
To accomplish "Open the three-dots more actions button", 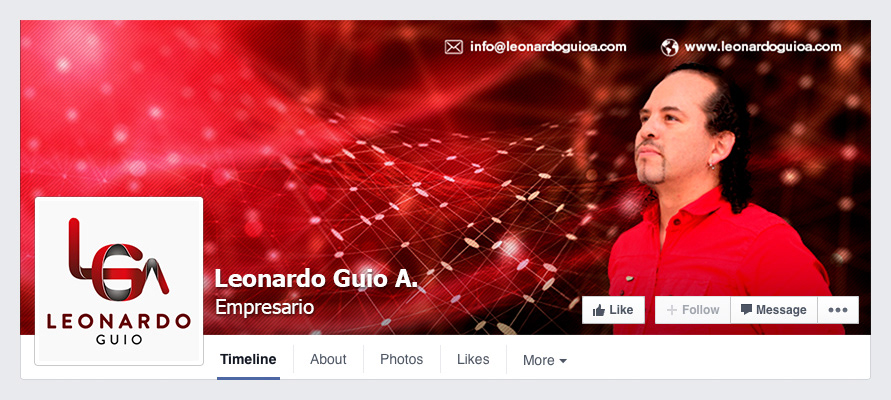I will (x=838, y=310).
